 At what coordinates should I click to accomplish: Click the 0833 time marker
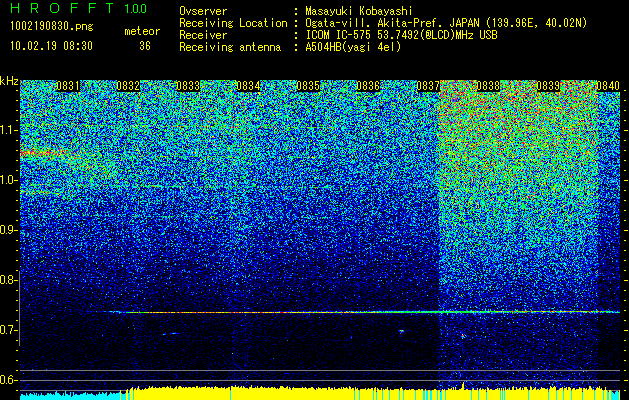point(188,86)
